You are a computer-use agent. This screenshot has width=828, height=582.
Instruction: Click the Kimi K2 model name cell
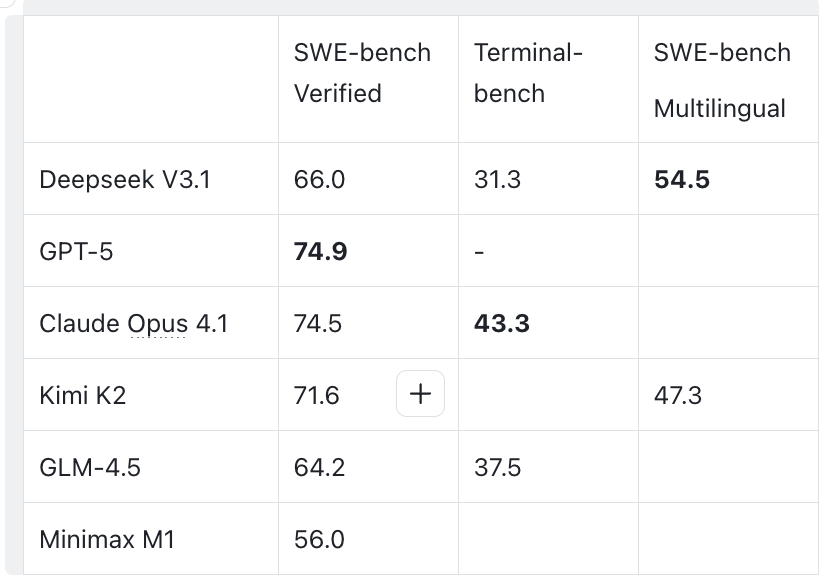(82, 396)
